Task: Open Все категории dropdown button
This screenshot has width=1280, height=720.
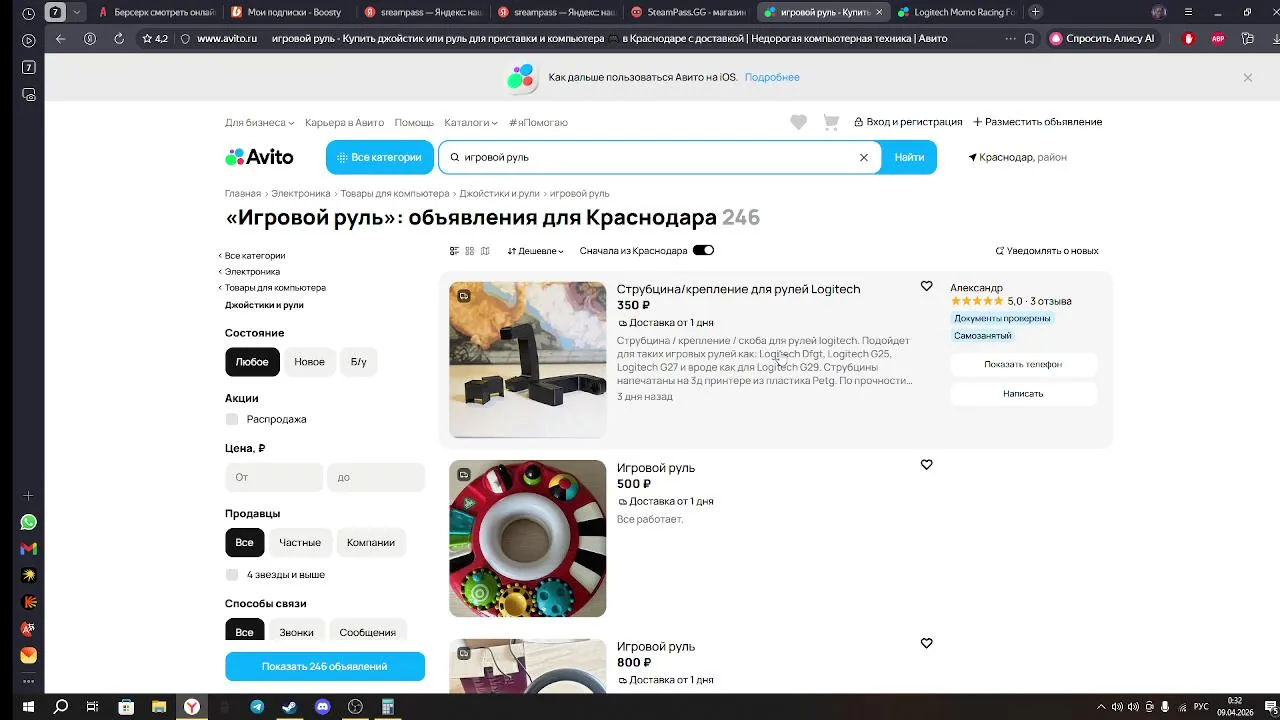Action: [380, 157]
